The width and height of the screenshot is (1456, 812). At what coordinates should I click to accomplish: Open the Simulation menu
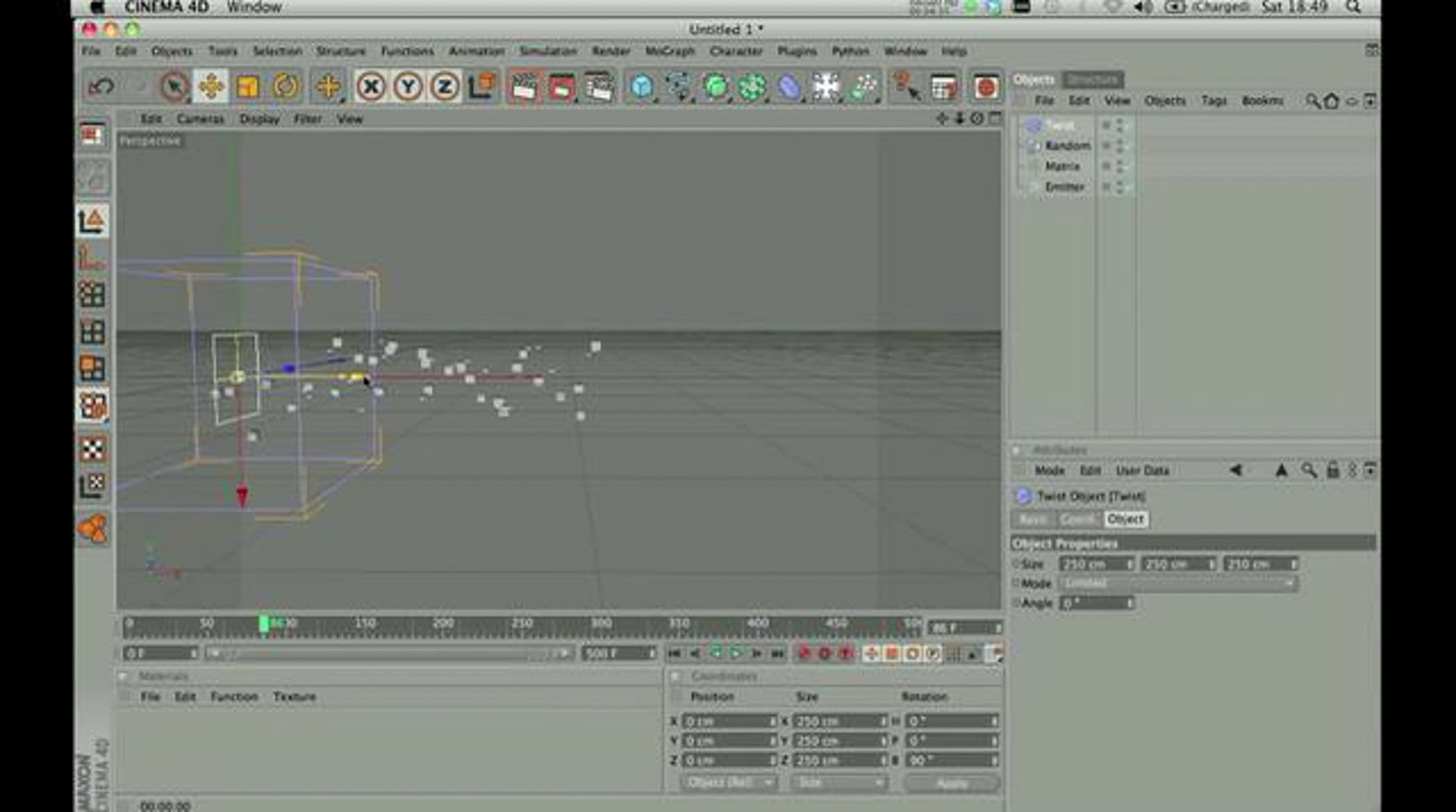[548, 51]
